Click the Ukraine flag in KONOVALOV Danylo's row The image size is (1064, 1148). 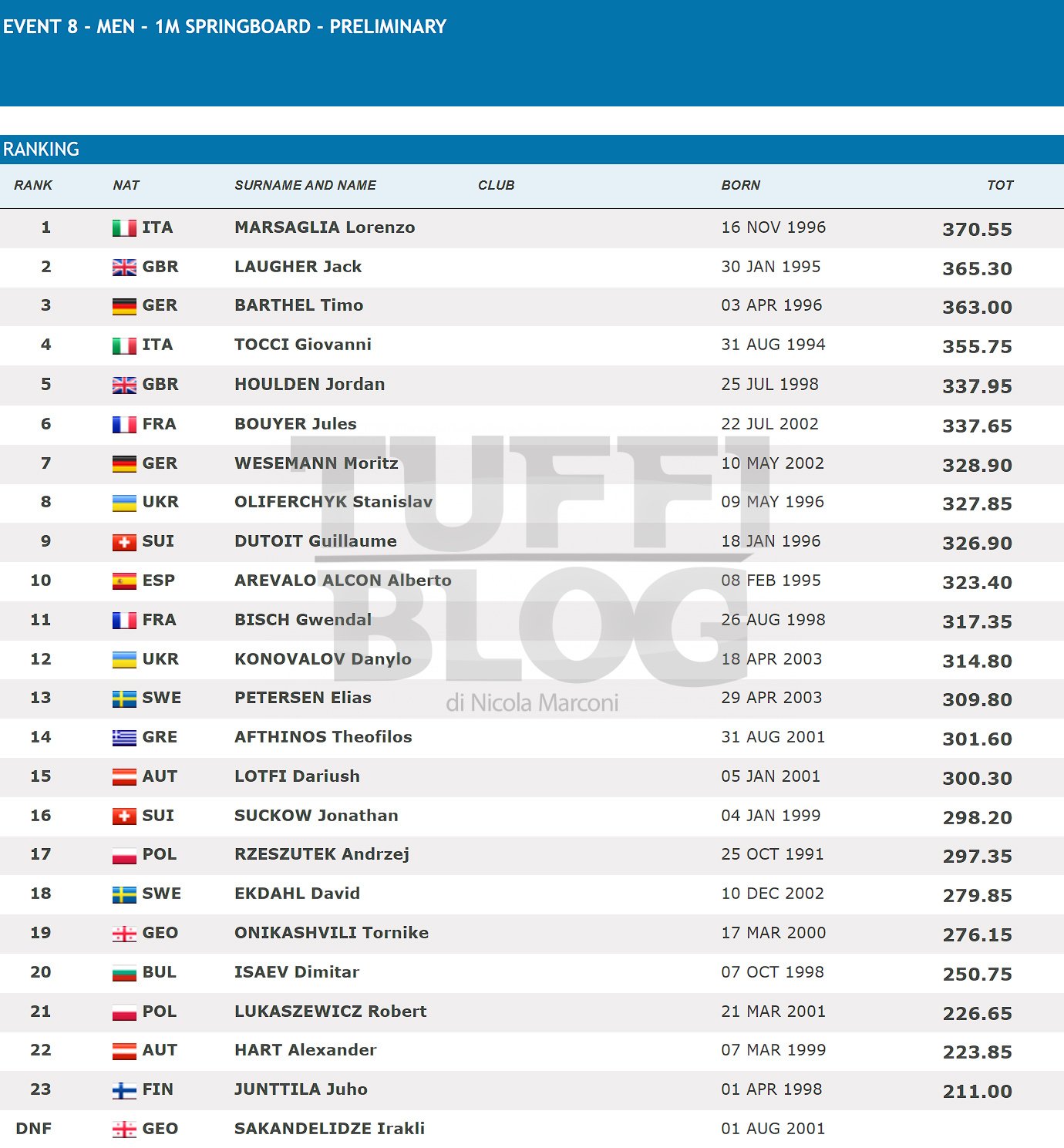coord(124,660)
